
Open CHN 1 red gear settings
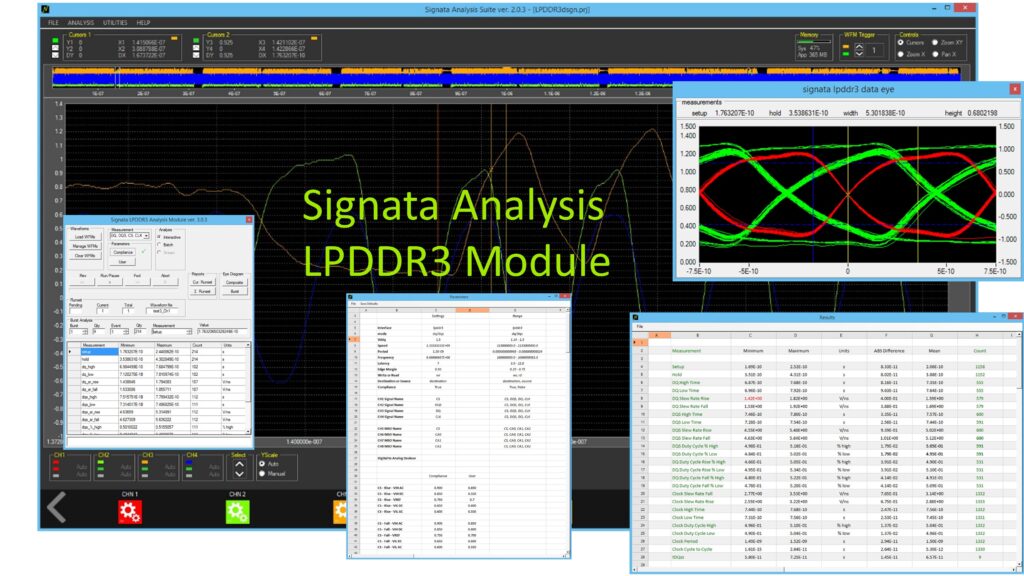coord(131,512)
